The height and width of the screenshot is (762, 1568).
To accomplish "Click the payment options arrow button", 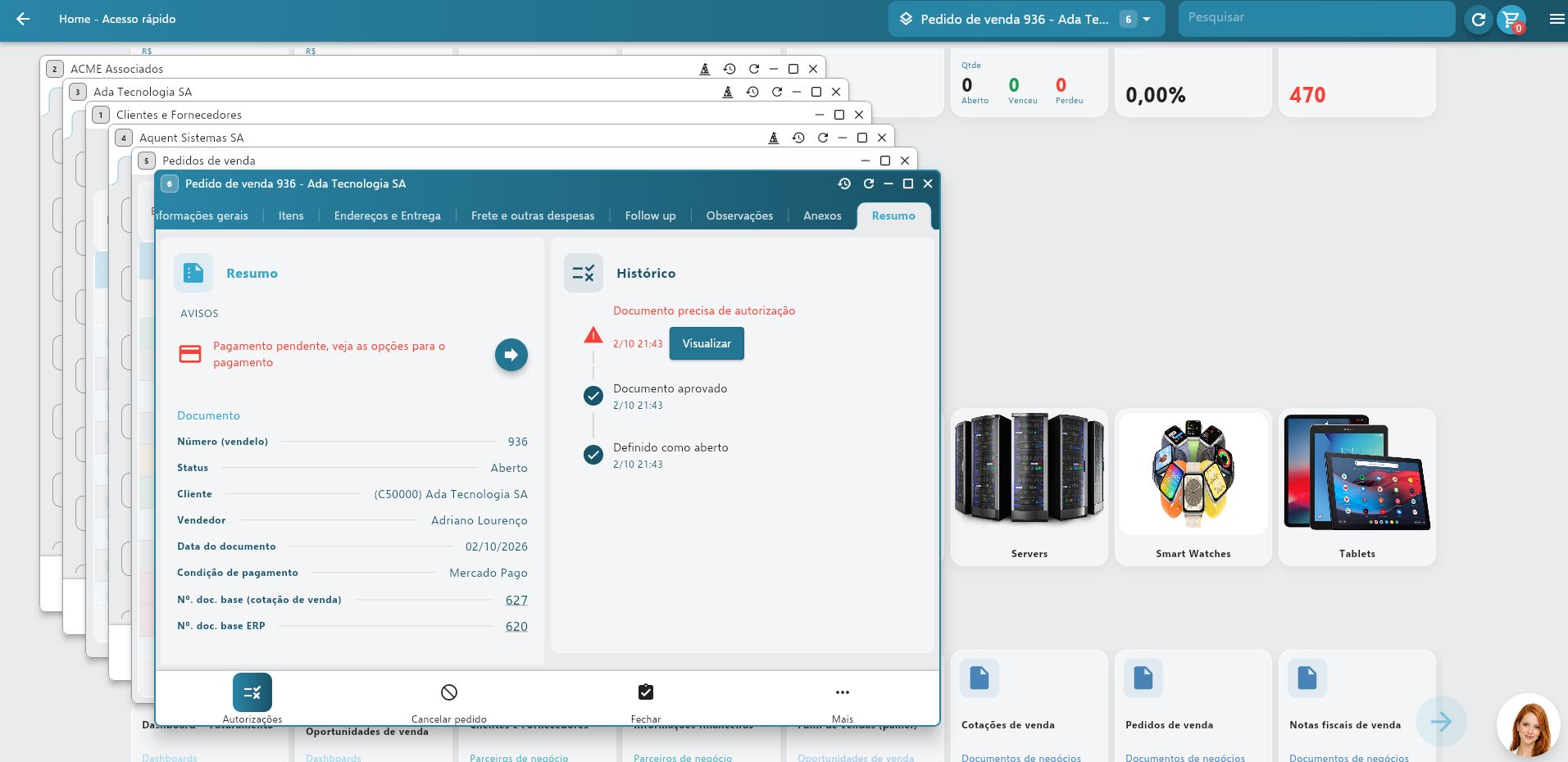I will 511,355.
